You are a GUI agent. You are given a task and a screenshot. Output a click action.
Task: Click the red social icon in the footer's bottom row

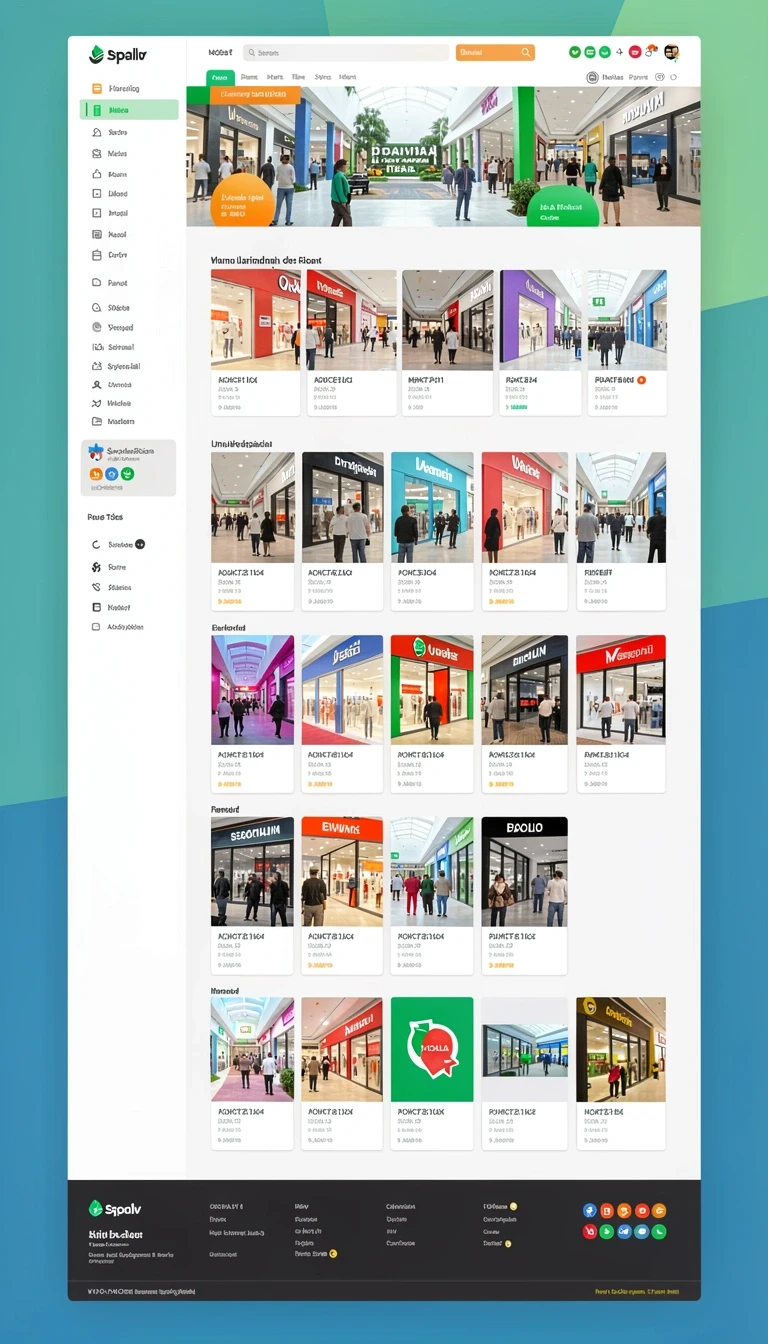[x=590, y=1232]
